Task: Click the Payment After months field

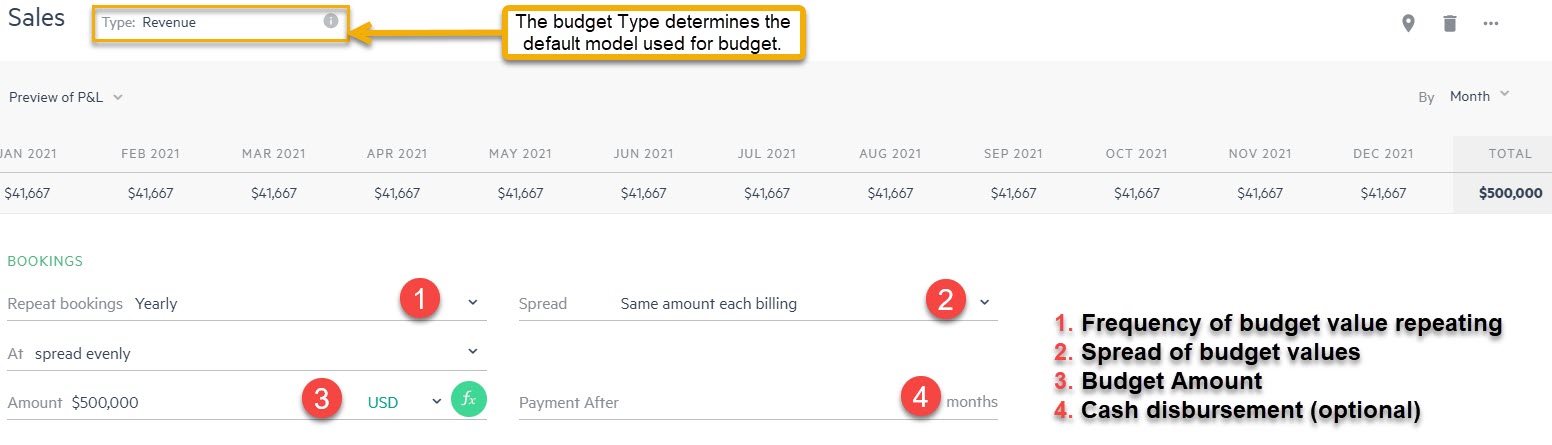Action: tap(700, 402)
